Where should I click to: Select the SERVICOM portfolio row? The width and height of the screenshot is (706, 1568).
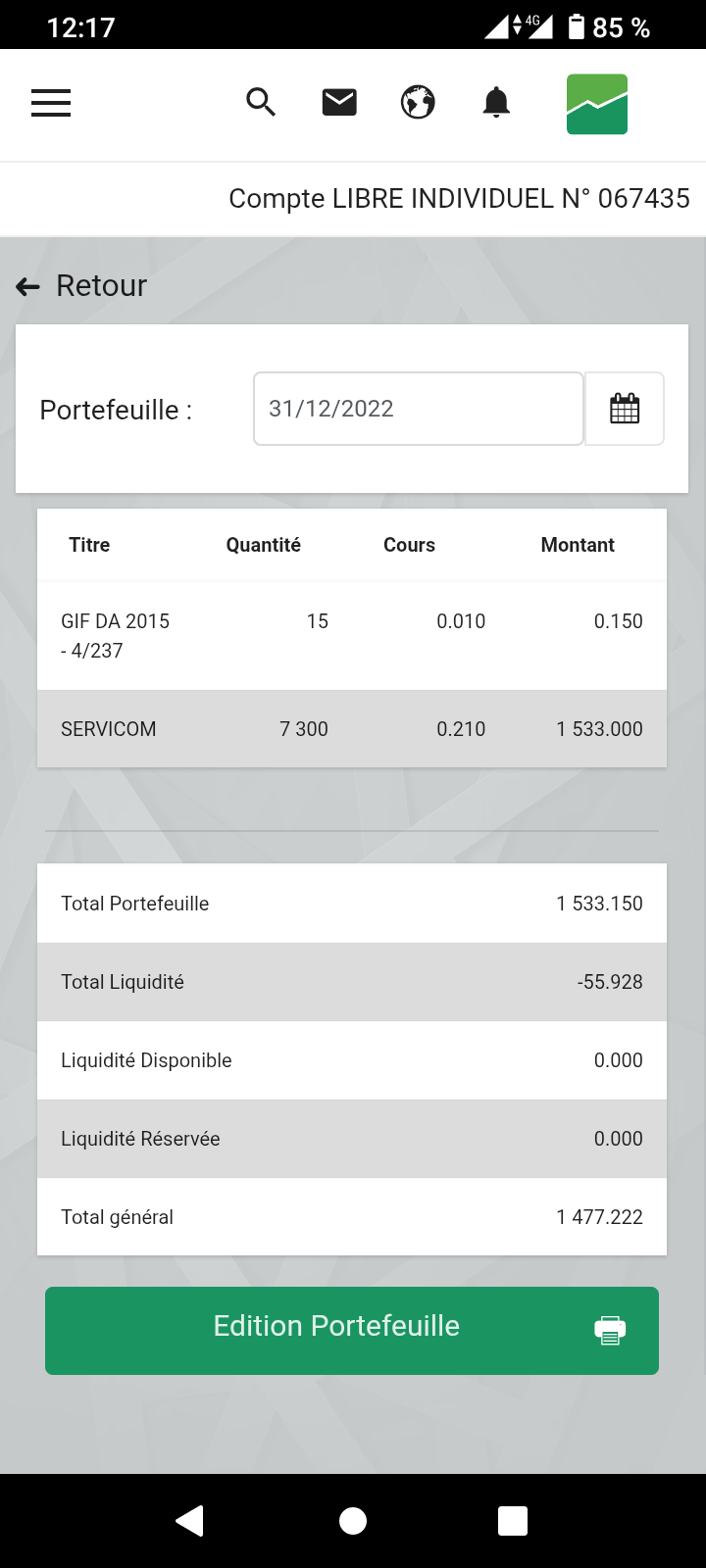(352, 729)
